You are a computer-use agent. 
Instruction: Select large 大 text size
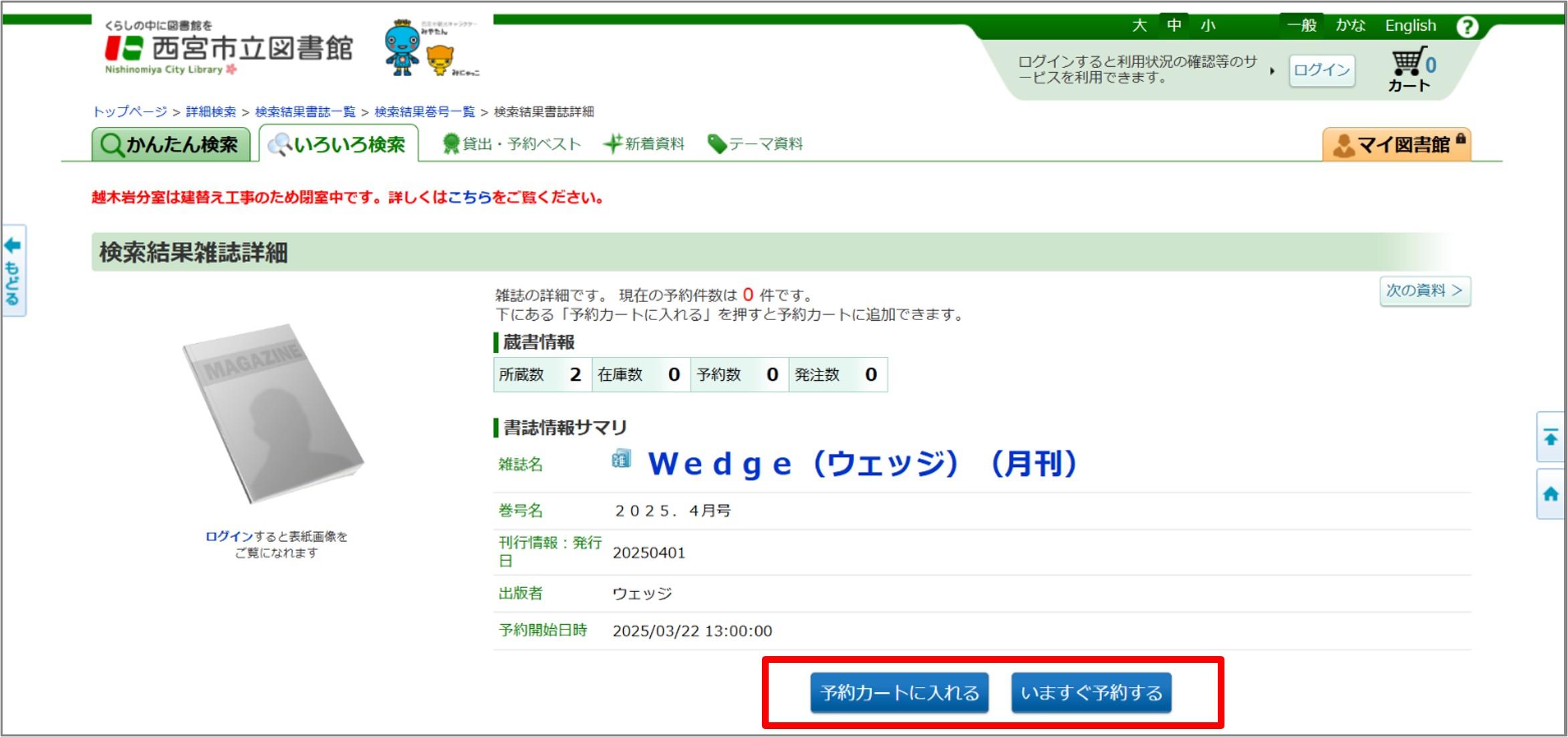tap(1140, 26)
